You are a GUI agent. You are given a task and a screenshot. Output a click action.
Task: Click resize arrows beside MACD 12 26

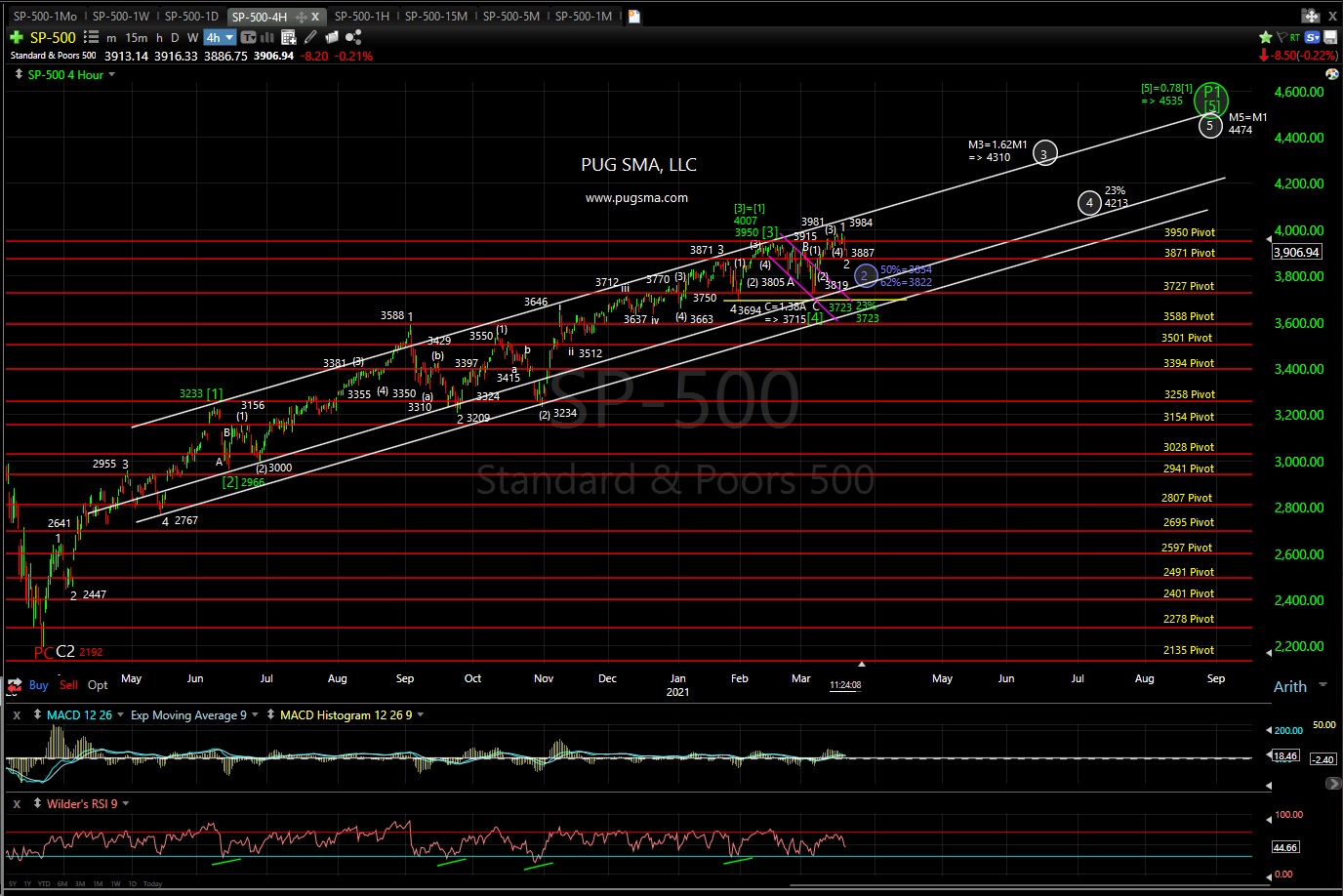tap(37, 714)
